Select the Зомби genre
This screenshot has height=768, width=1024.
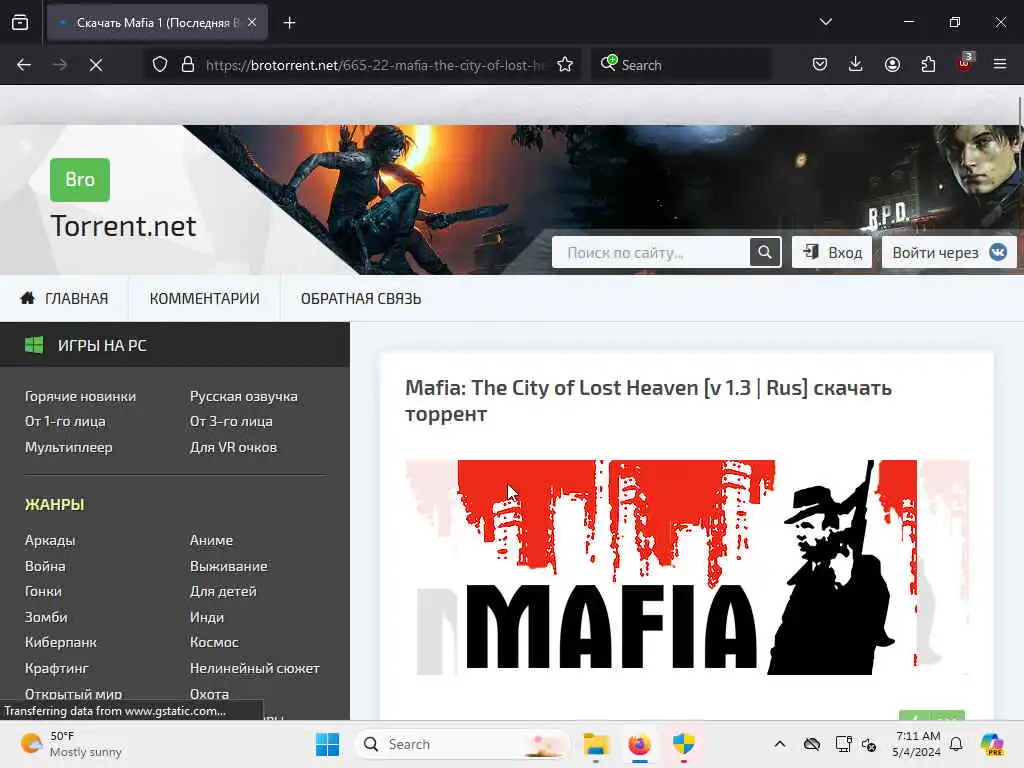(46, 617)
